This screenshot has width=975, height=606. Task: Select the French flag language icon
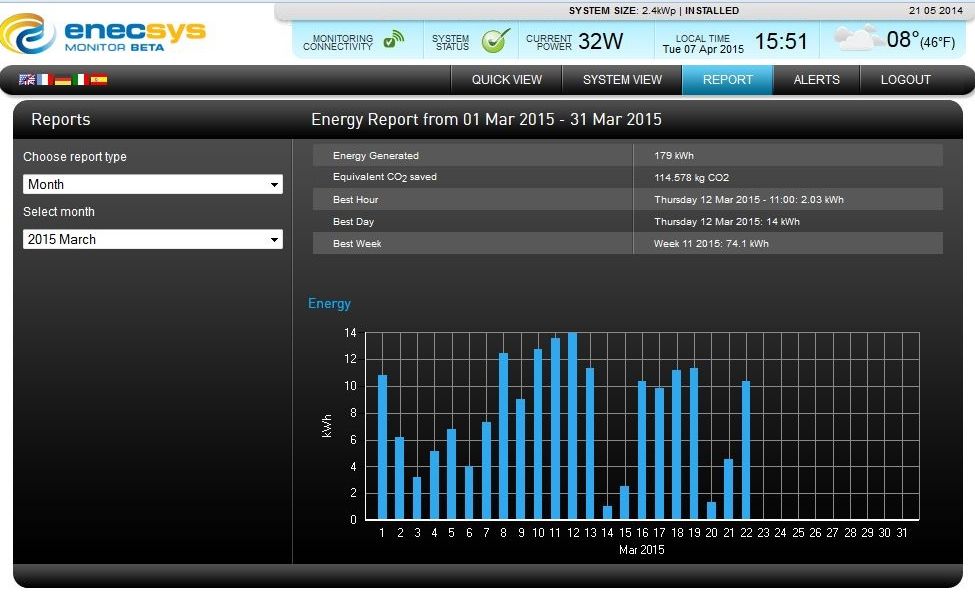click(x=44, y=80)
